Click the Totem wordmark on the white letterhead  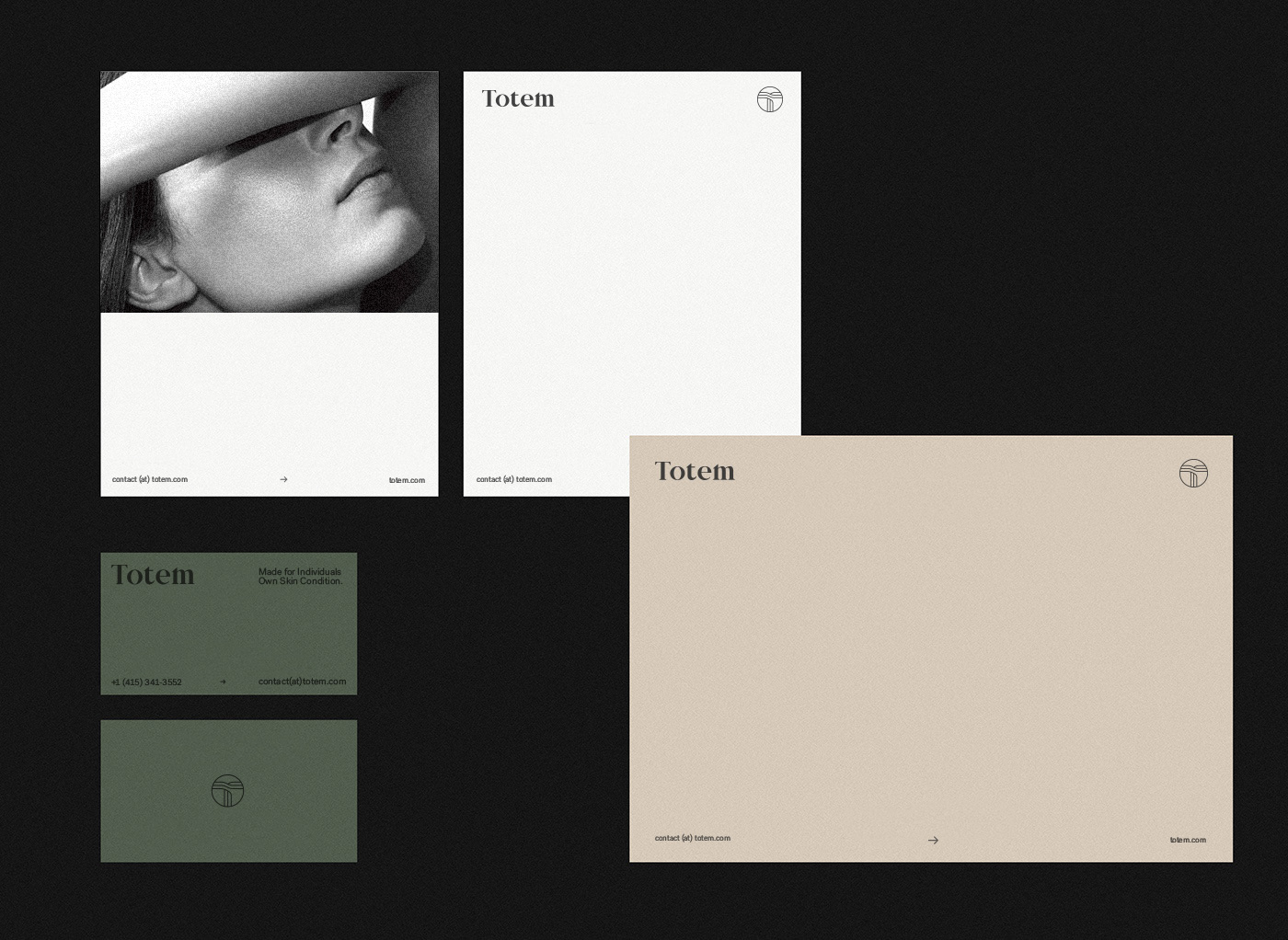pos(518,98)
